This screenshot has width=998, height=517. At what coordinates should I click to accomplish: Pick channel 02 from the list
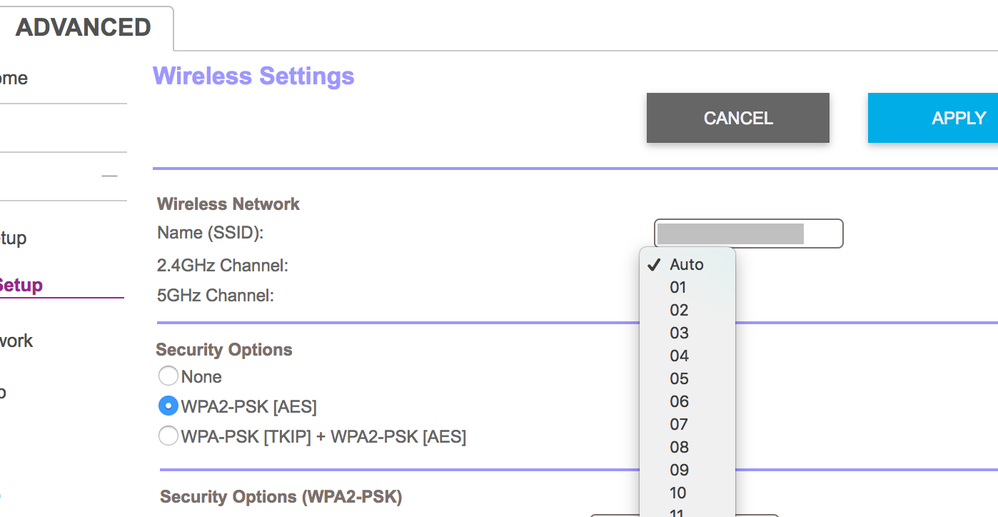pos(679,311)
